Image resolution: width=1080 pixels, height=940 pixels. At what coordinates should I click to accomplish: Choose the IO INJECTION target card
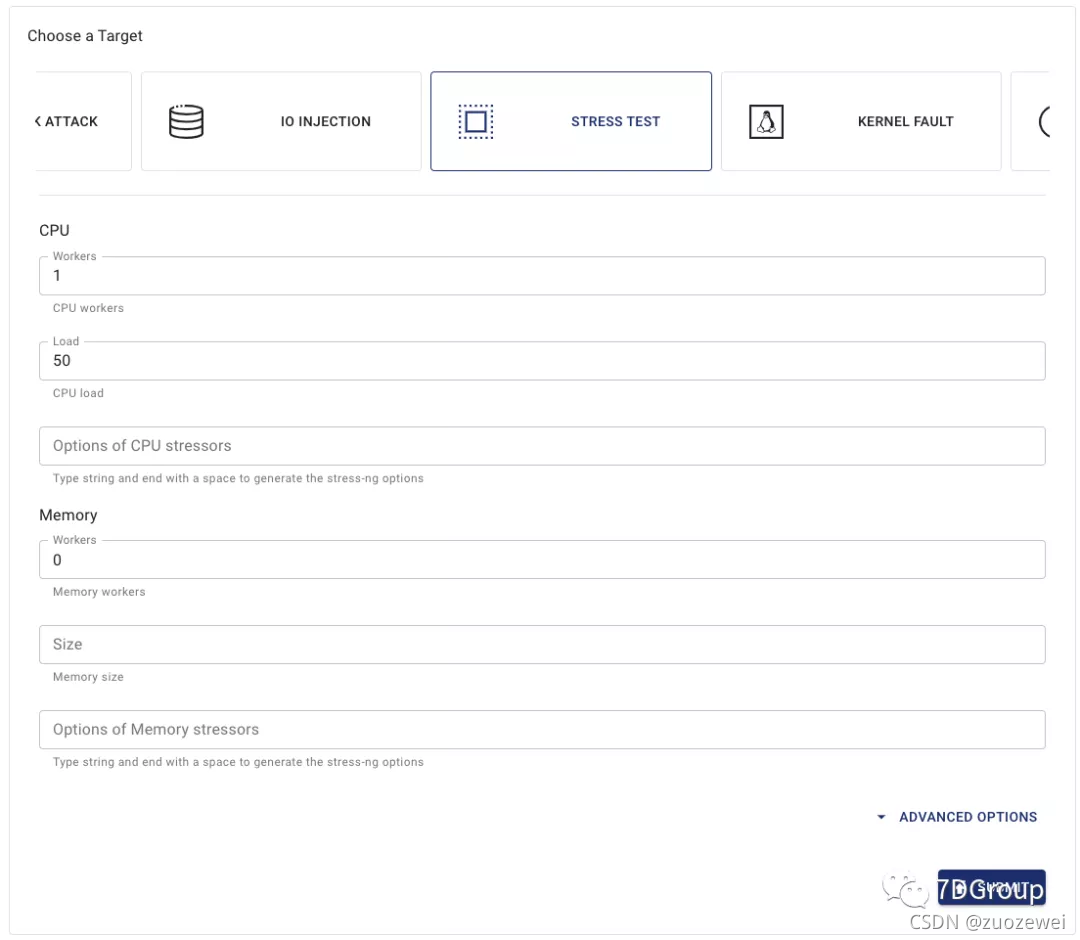(x=281, y=121)
